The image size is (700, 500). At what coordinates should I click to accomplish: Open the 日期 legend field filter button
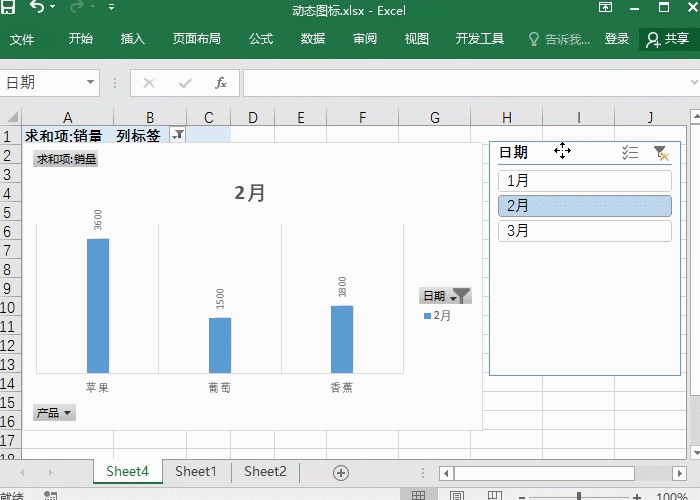[x=445, y=296]
